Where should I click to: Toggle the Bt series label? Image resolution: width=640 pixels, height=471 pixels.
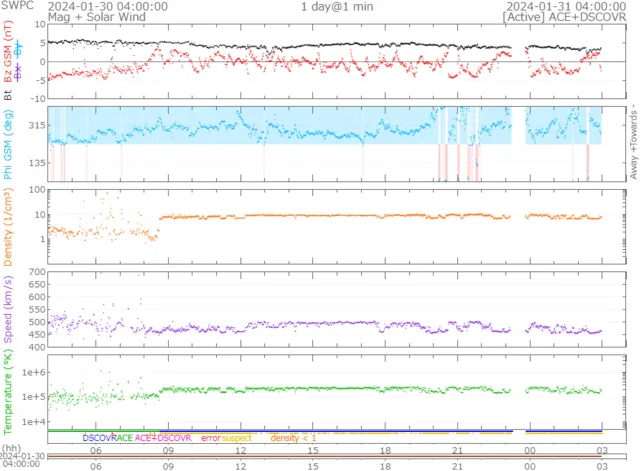tap(9, 94)
